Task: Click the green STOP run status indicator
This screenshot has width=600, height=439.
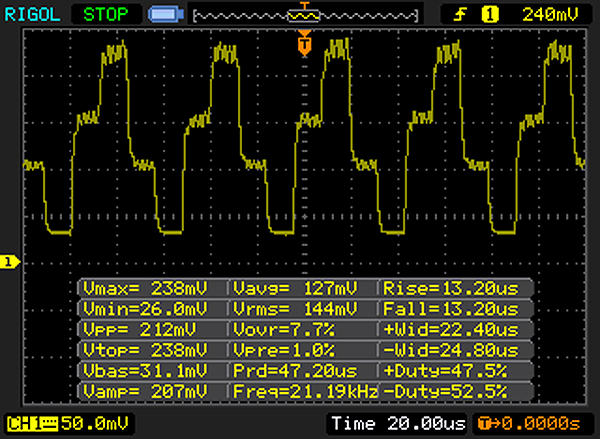Action: click(106, 15)
